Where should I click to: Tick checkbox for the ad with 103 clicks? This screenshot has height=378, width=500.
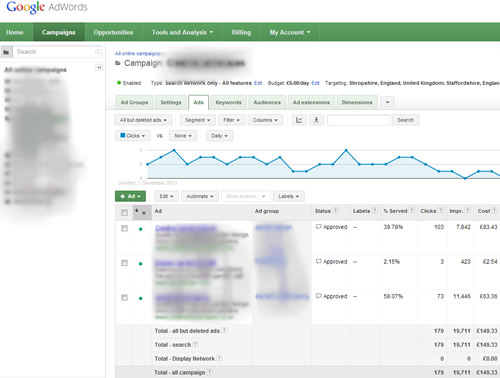coord(124,228)
